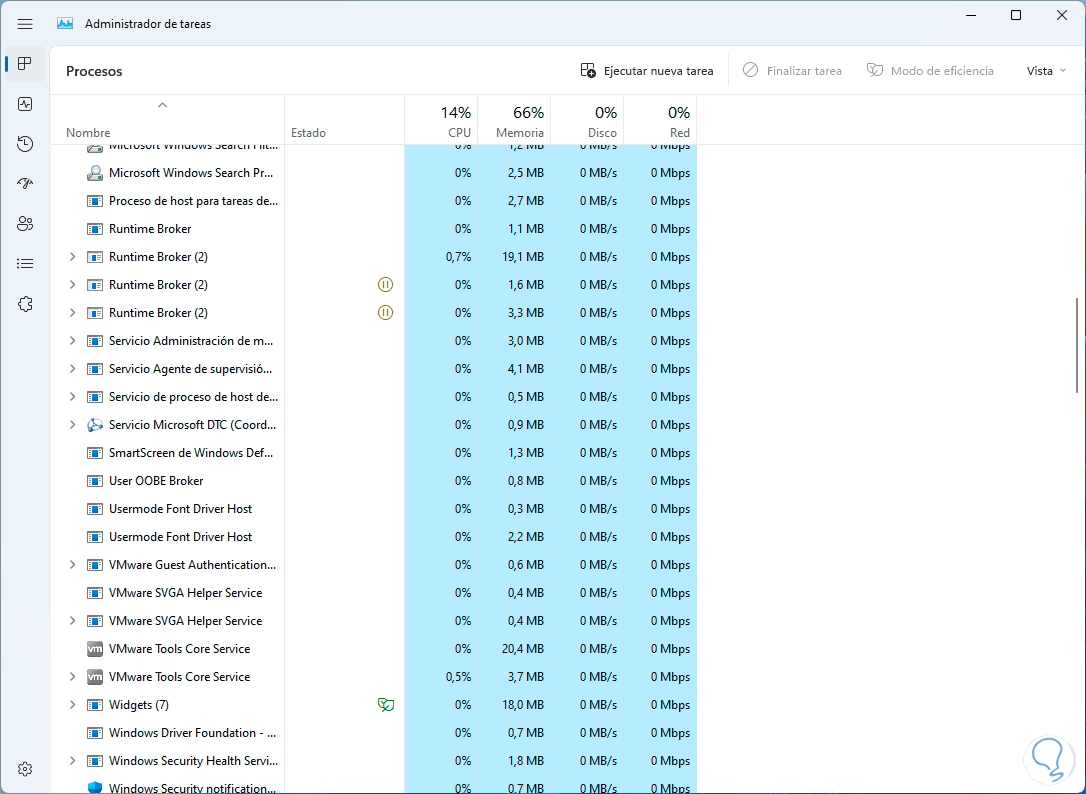Expand the second VMware SVGA Helper Service row
1086x794 pixels.
pyautogui.click(x=72, y=621)
